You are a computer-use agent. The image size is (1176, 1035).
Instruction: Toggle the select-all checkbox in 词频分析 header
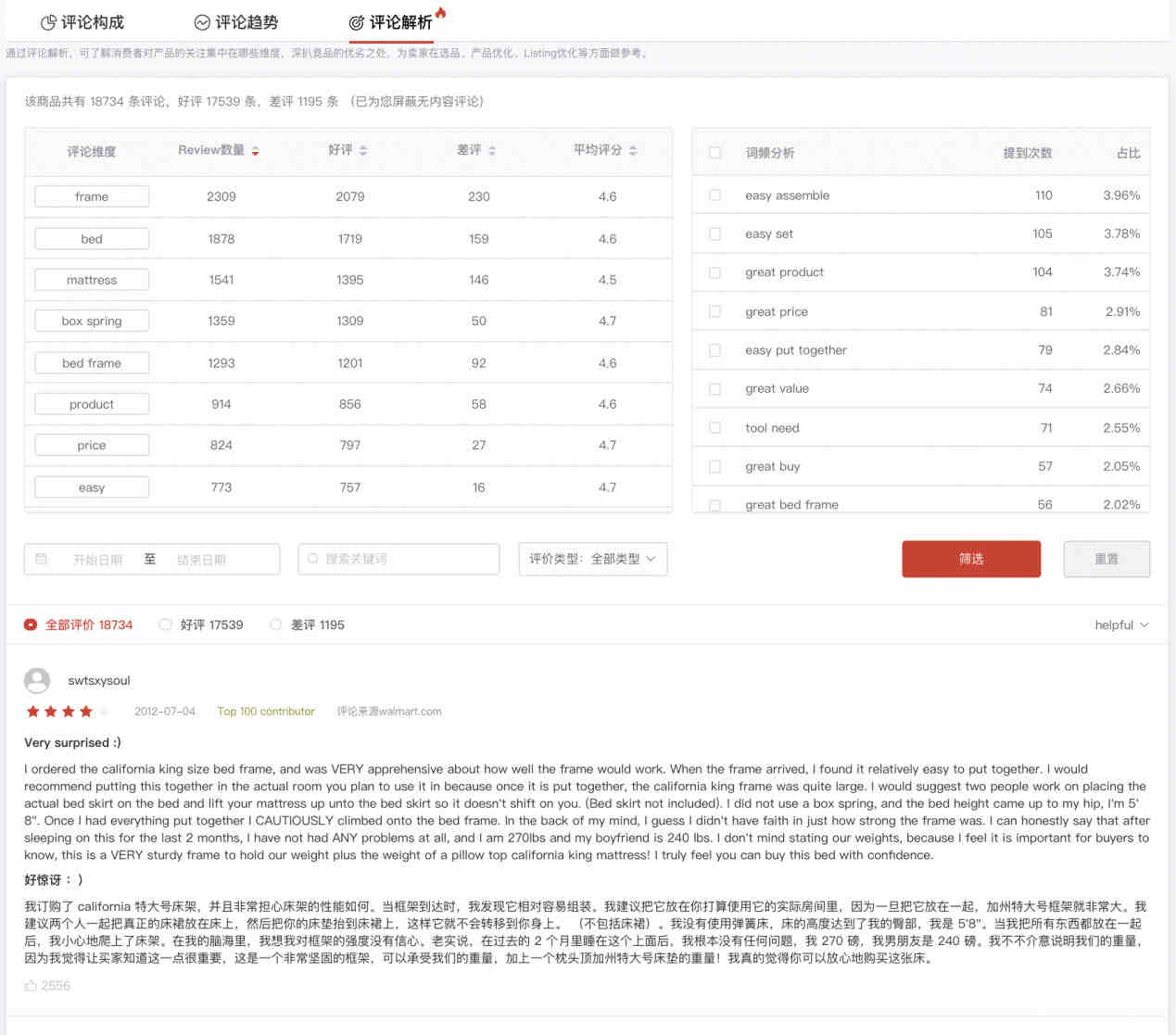(714, 153)
